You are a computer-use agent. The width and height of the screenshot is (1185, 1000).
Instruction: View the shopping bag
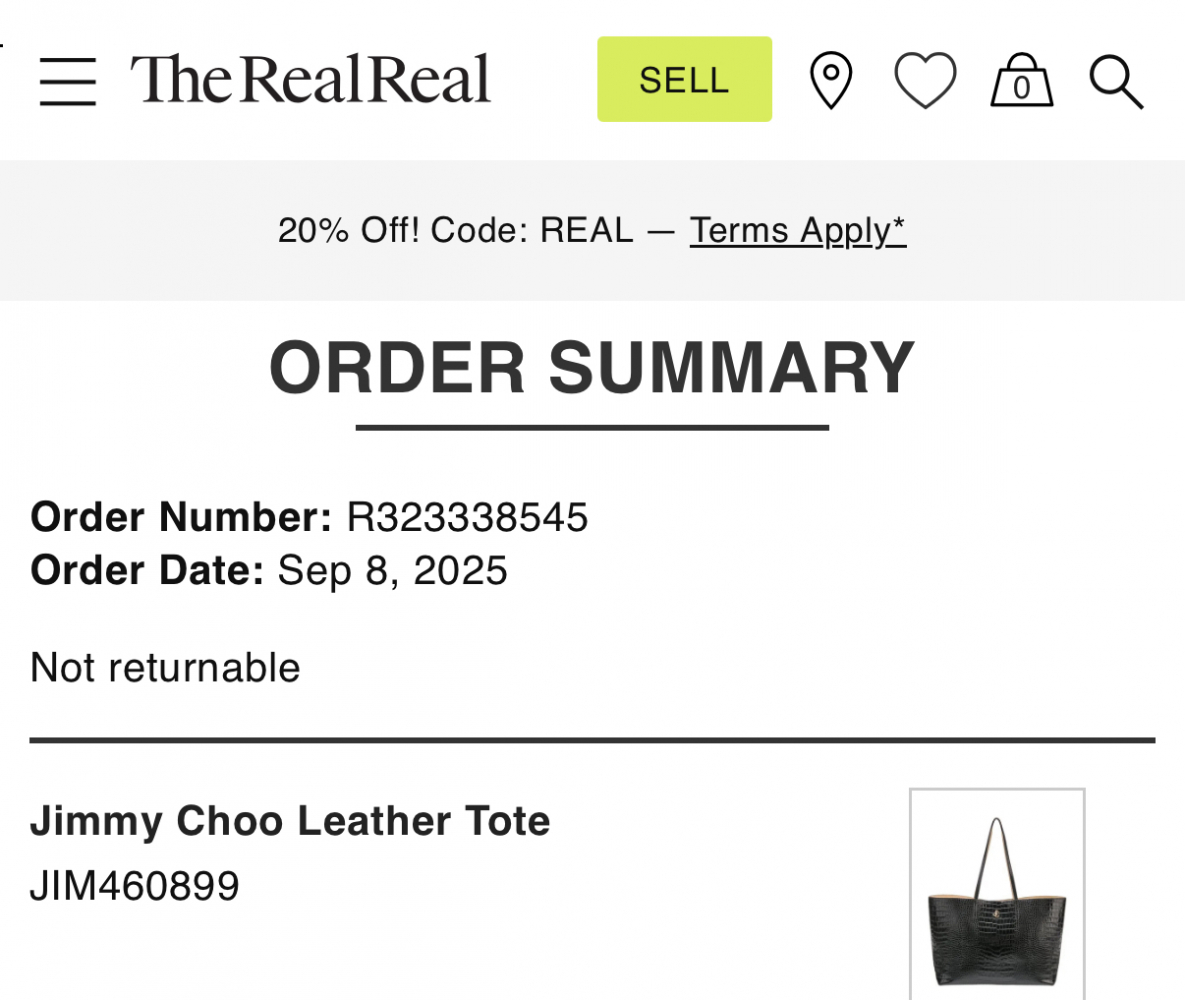pyautogui.click(x=1021, y=80)
